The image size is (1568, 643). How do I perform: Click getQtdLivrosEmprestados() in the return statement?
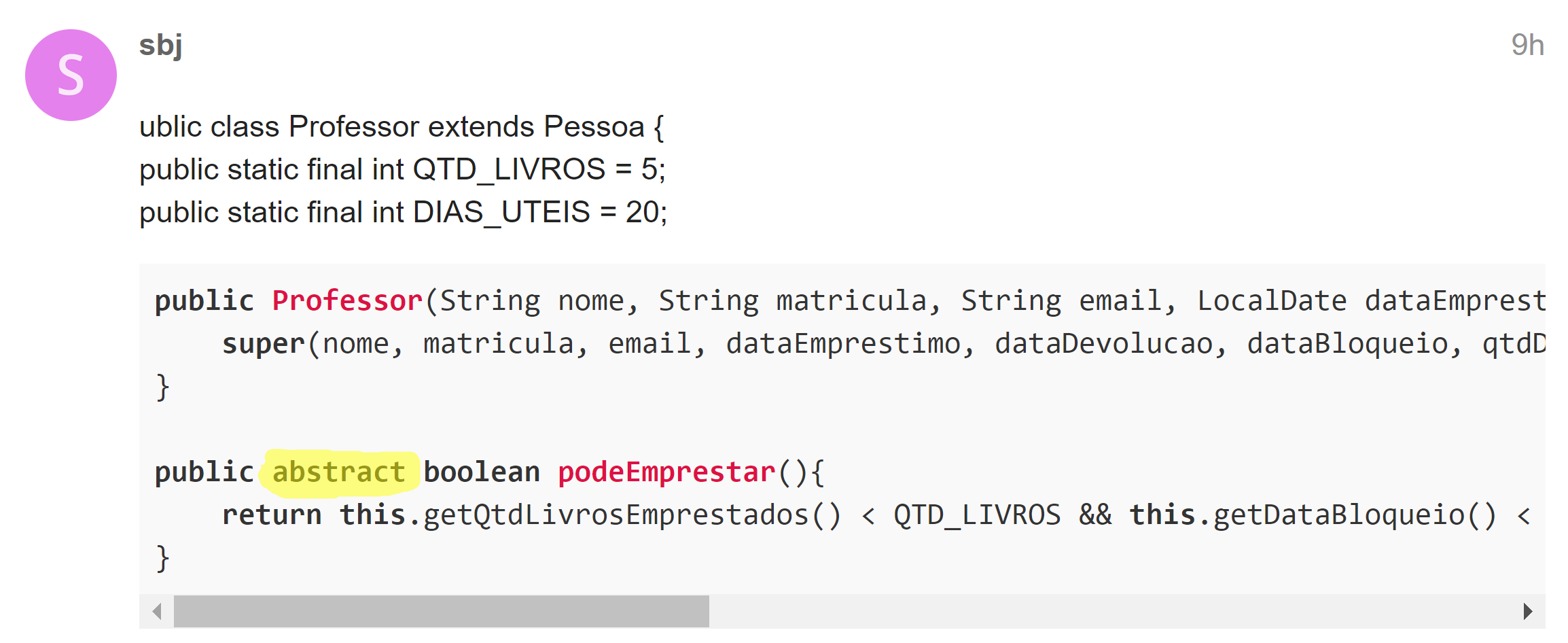632,515
